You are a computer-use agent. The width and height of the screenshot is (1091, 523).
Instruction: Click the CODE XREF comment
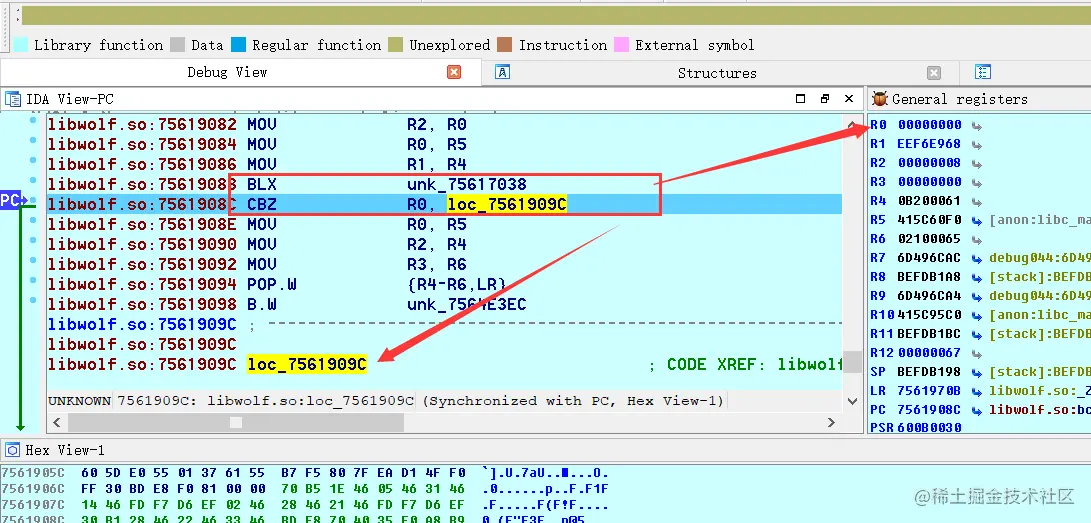744,364
